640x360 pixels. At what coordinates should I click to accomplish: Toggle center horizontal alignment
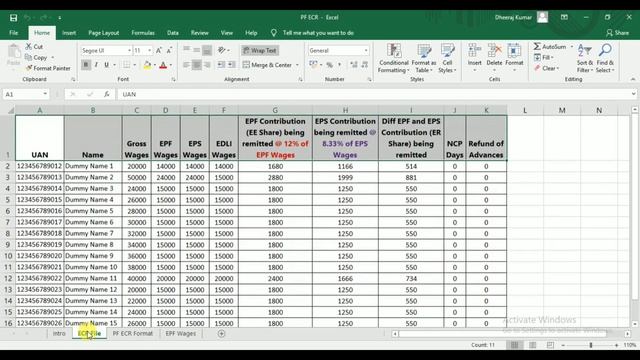(x=197, y=65)
